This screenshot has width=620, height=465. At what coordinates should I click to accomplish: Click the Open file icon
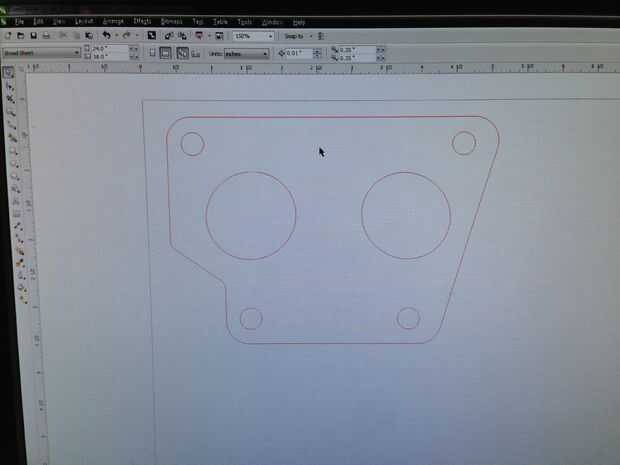21,36
